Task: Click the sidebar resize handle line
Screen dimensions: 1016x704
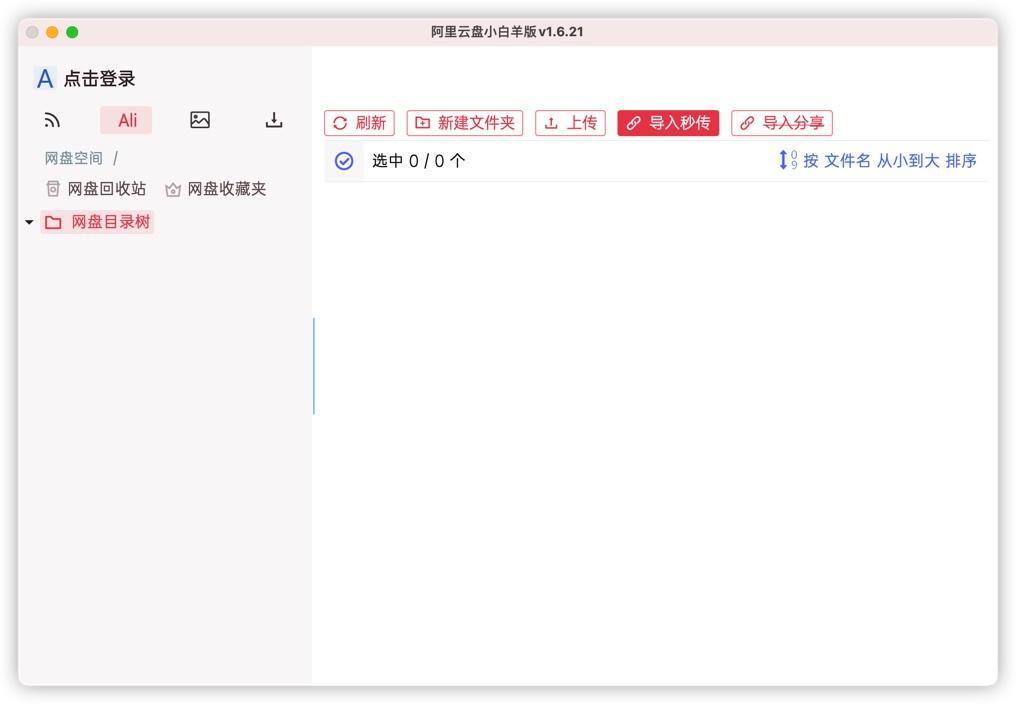Action: [314, 366]
